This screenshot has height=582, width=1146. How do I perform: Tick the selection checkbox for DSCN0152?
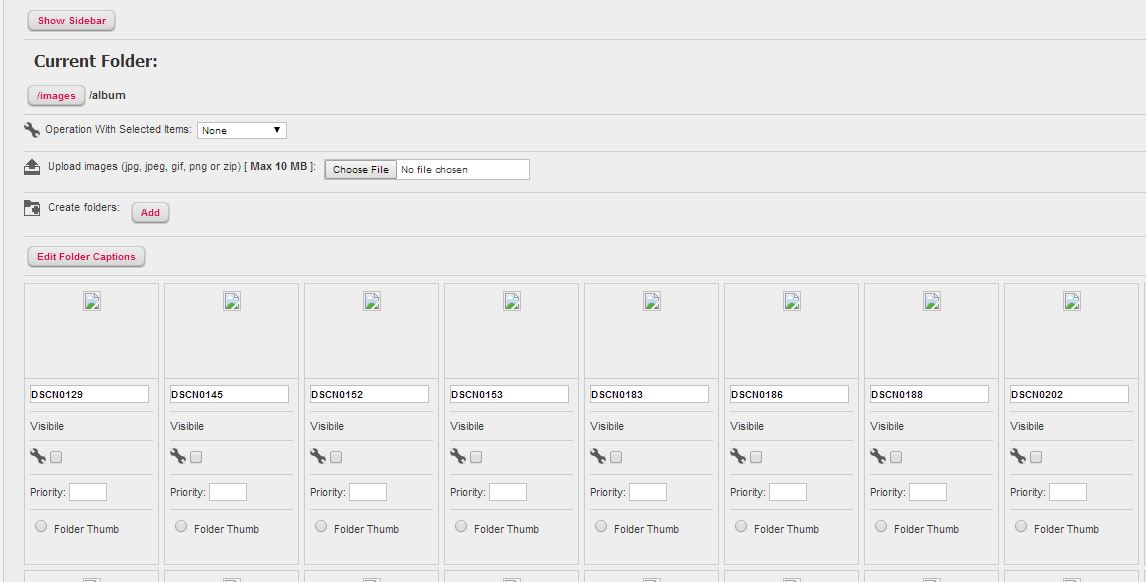pos(336,457)
